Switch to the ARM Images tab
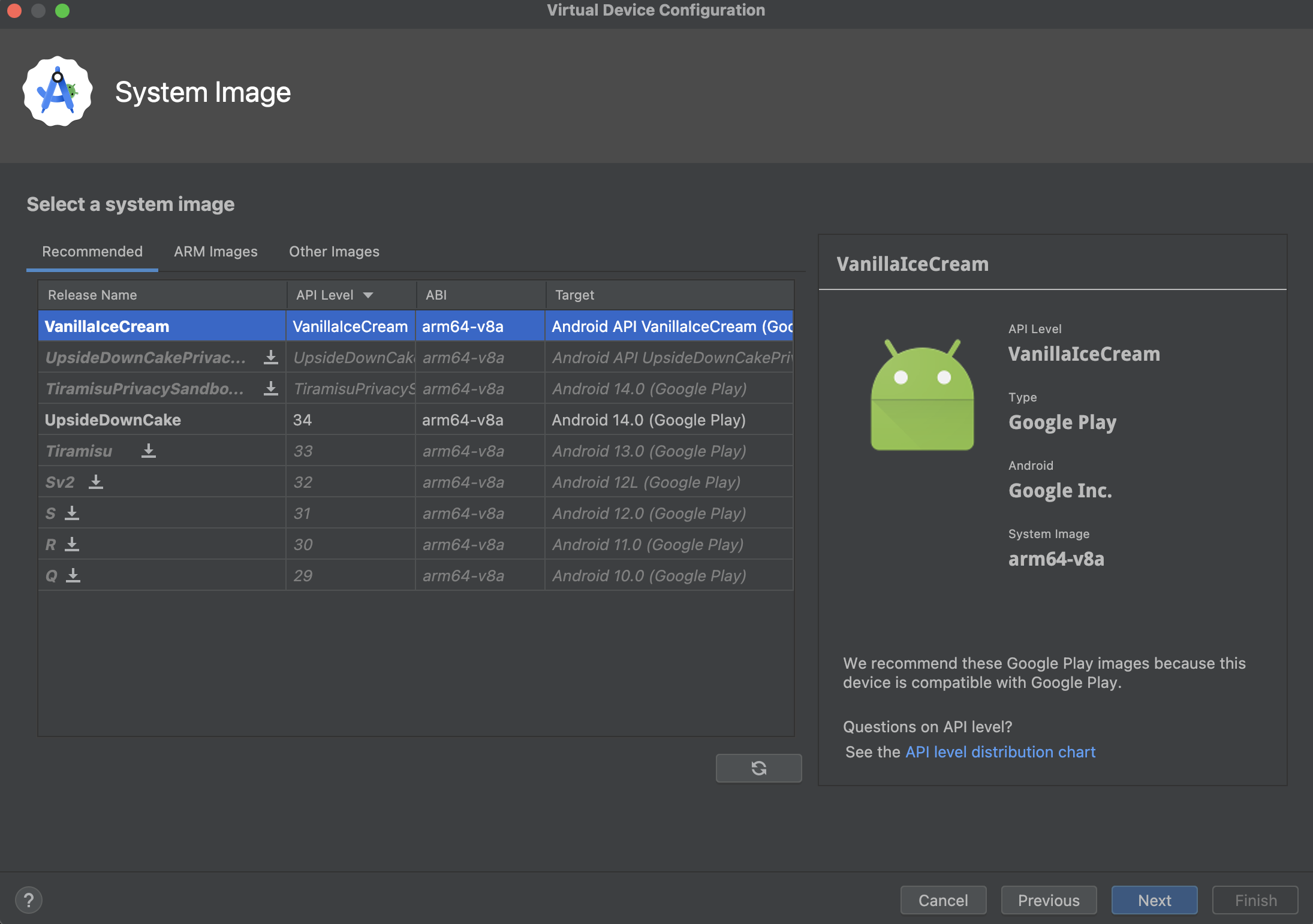Image resolution: width=1313 pixels, height=924 pixels. 215,251
